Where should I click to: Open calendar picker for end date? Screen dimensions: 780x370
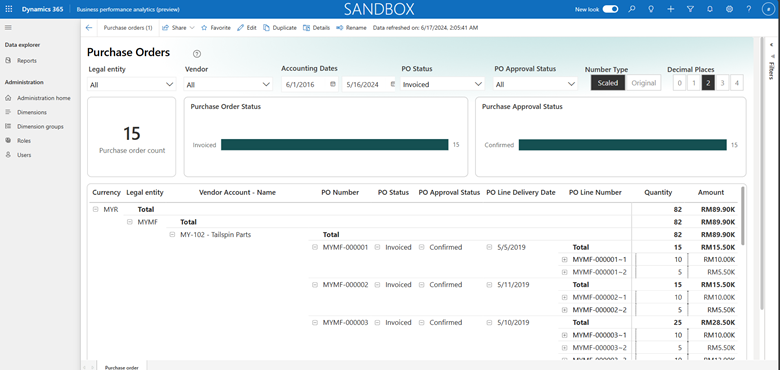pos(393,84)
